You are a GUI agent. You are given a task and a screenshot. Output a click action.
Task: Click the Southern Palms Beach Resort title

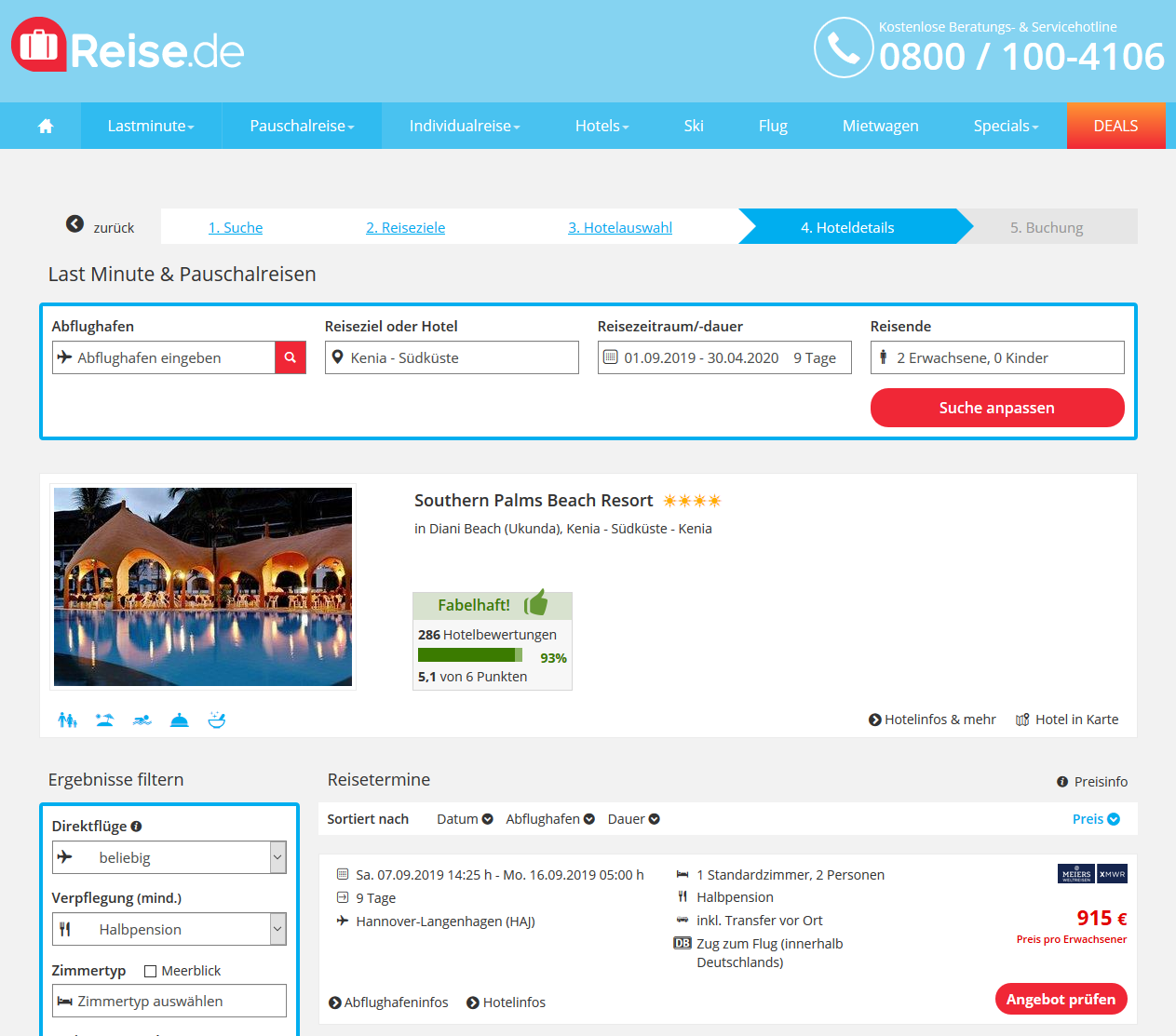tap(534, 501)
